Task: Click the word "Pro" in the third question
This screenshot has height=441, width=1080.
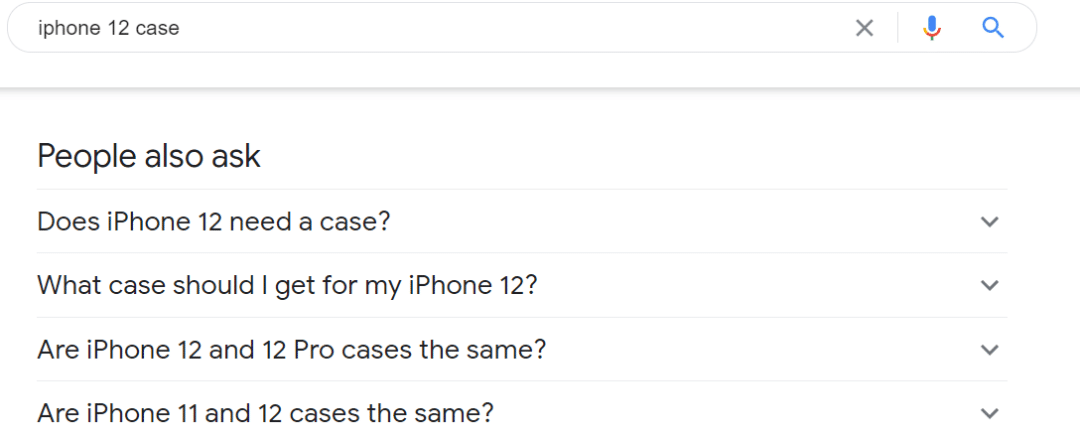Action: pyautogui.click(x=314, y=350)
